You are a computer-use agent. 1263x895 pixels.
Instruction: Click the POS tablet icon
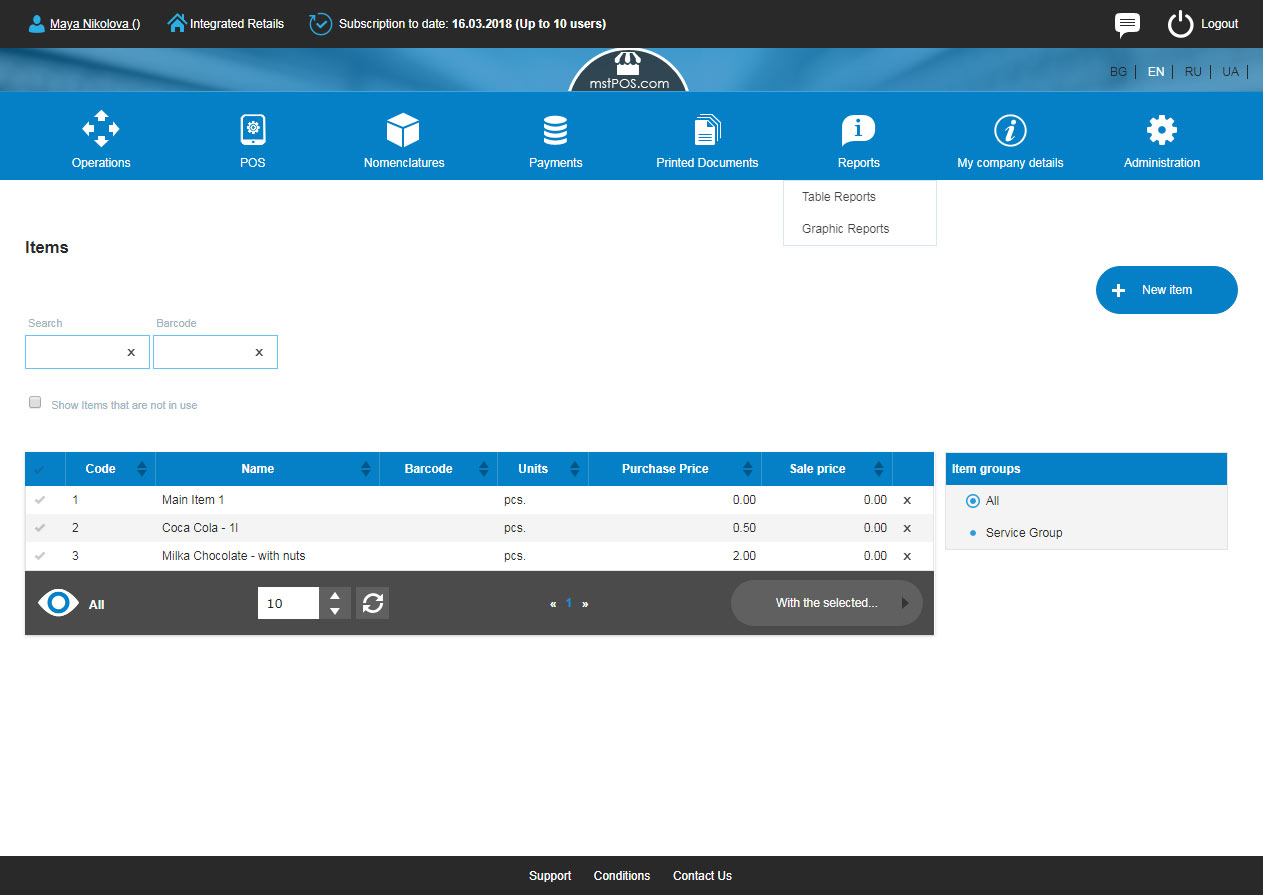(253, 130)
